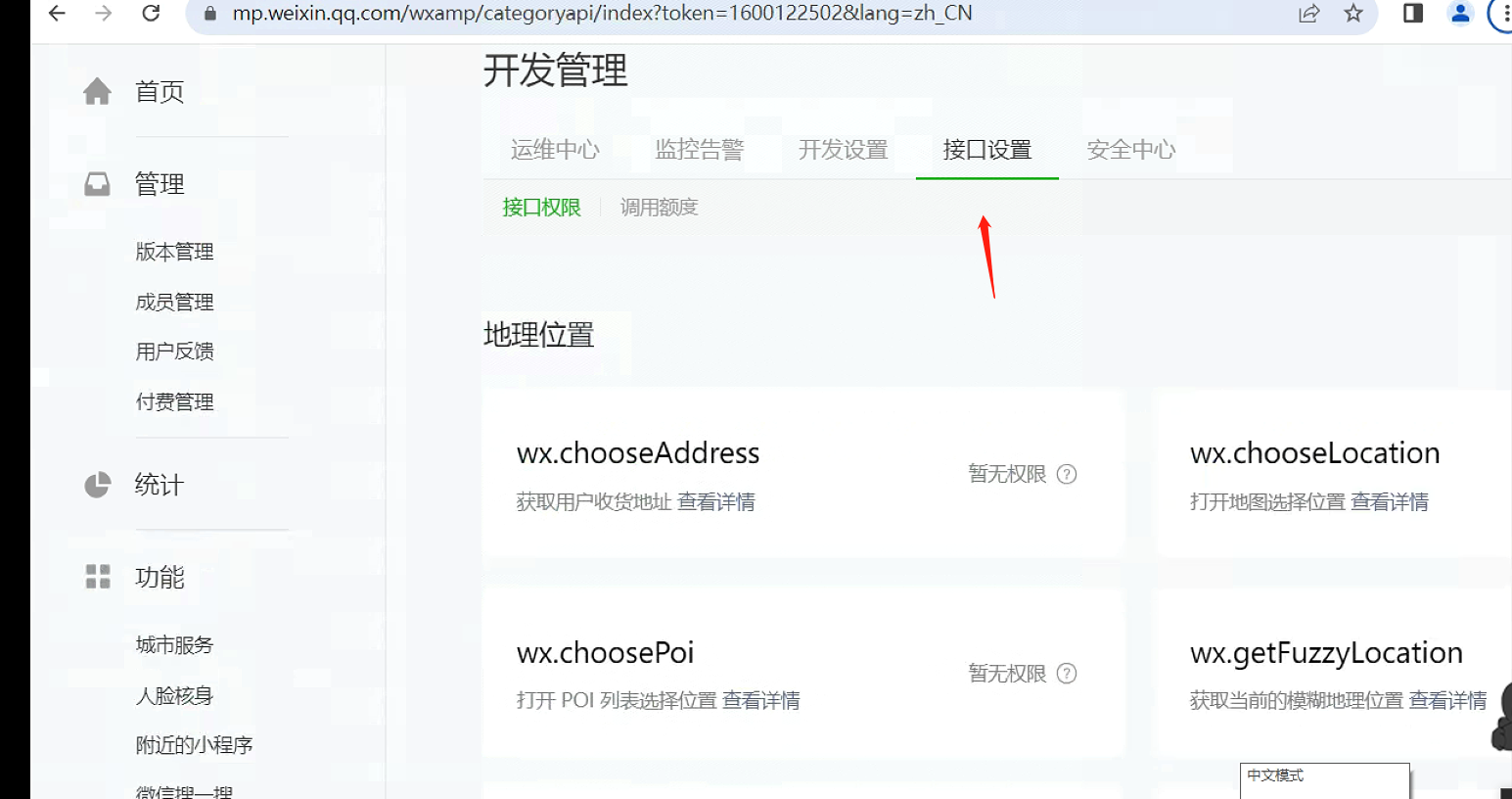Click help icon beside wx.choosePoi 暂无权限

click(1067, 673)
